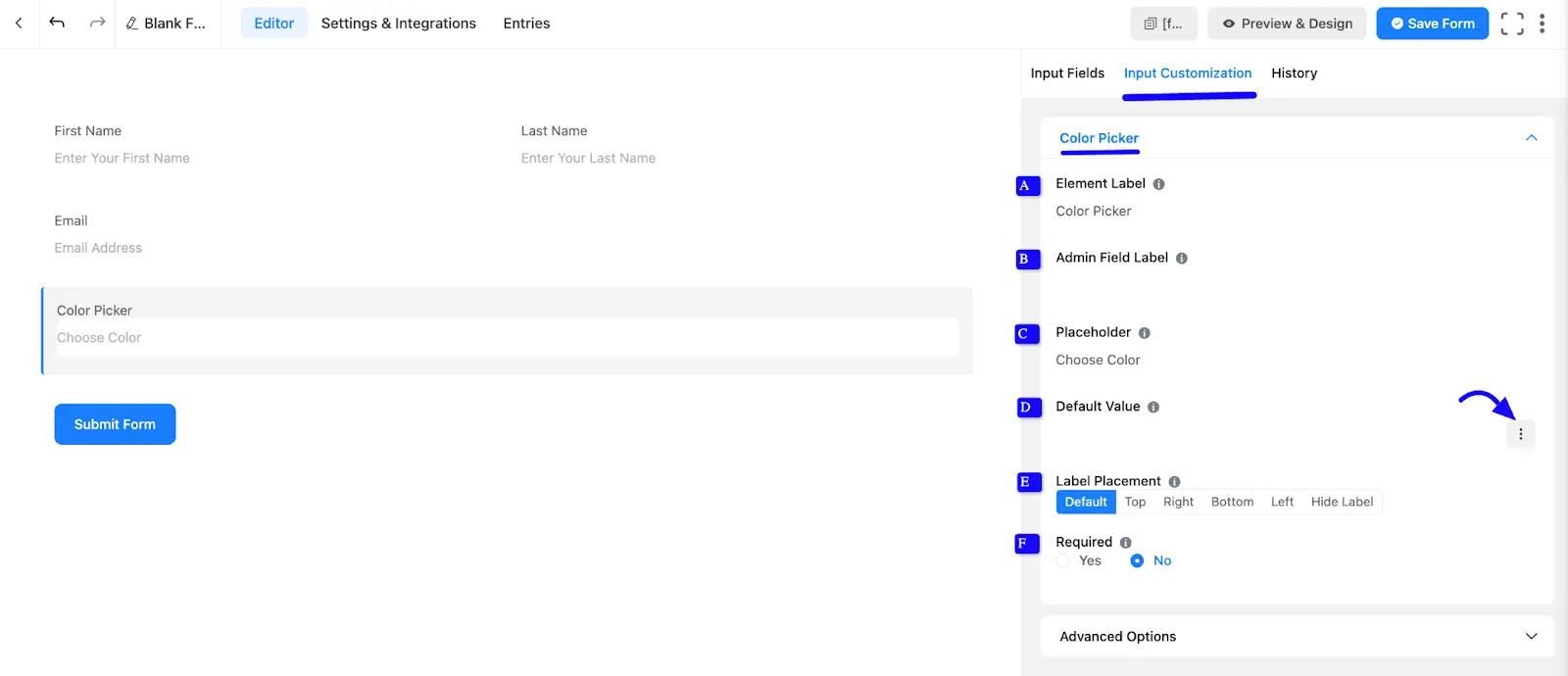Open the top-right three-dot menu
1568x676 pixels.
coord(1542,24)
